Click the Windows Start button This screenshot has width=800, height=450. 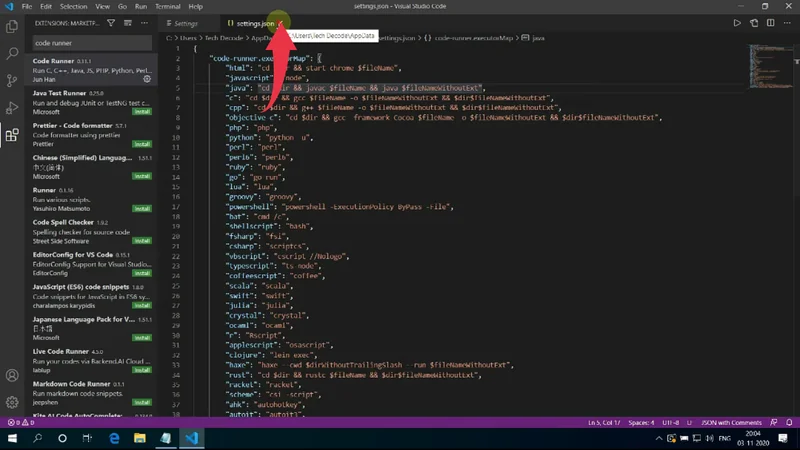point(12,438)
